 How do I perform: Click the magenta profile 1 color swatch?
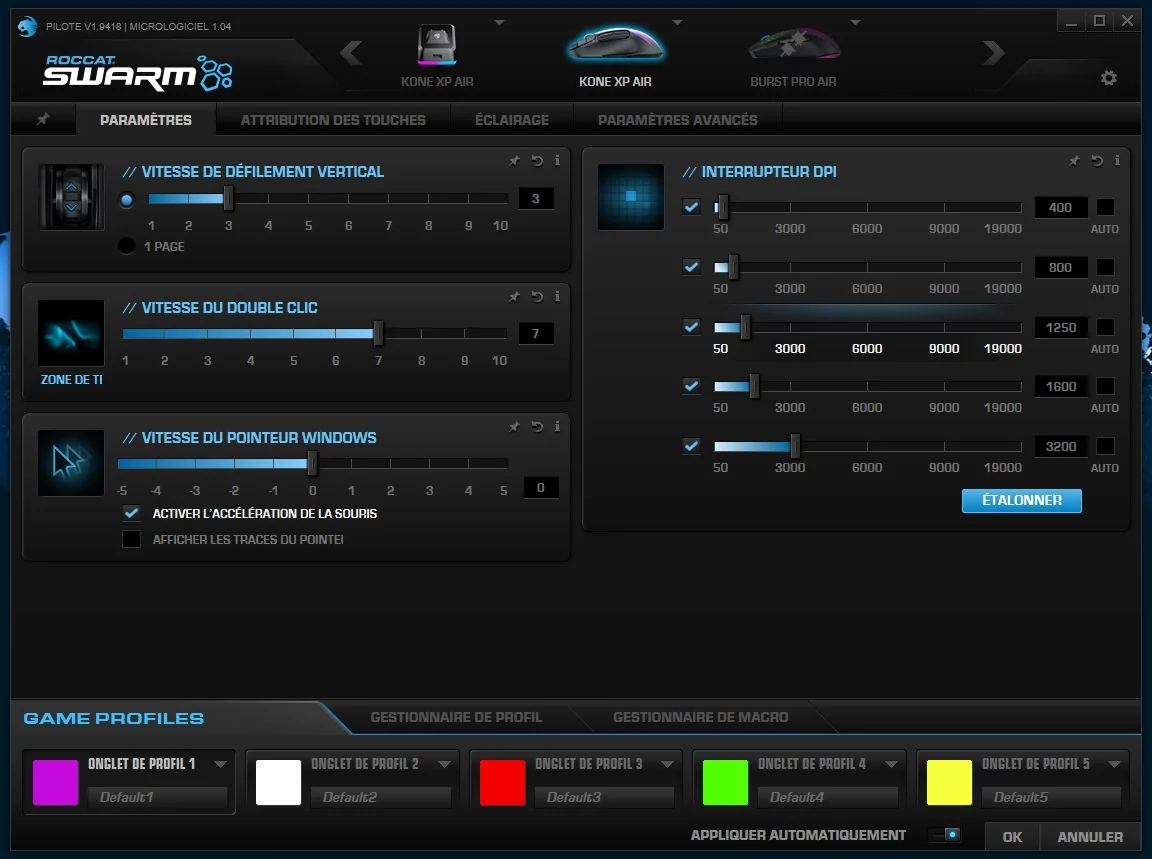pyautogui.click(x=56, y=783)
